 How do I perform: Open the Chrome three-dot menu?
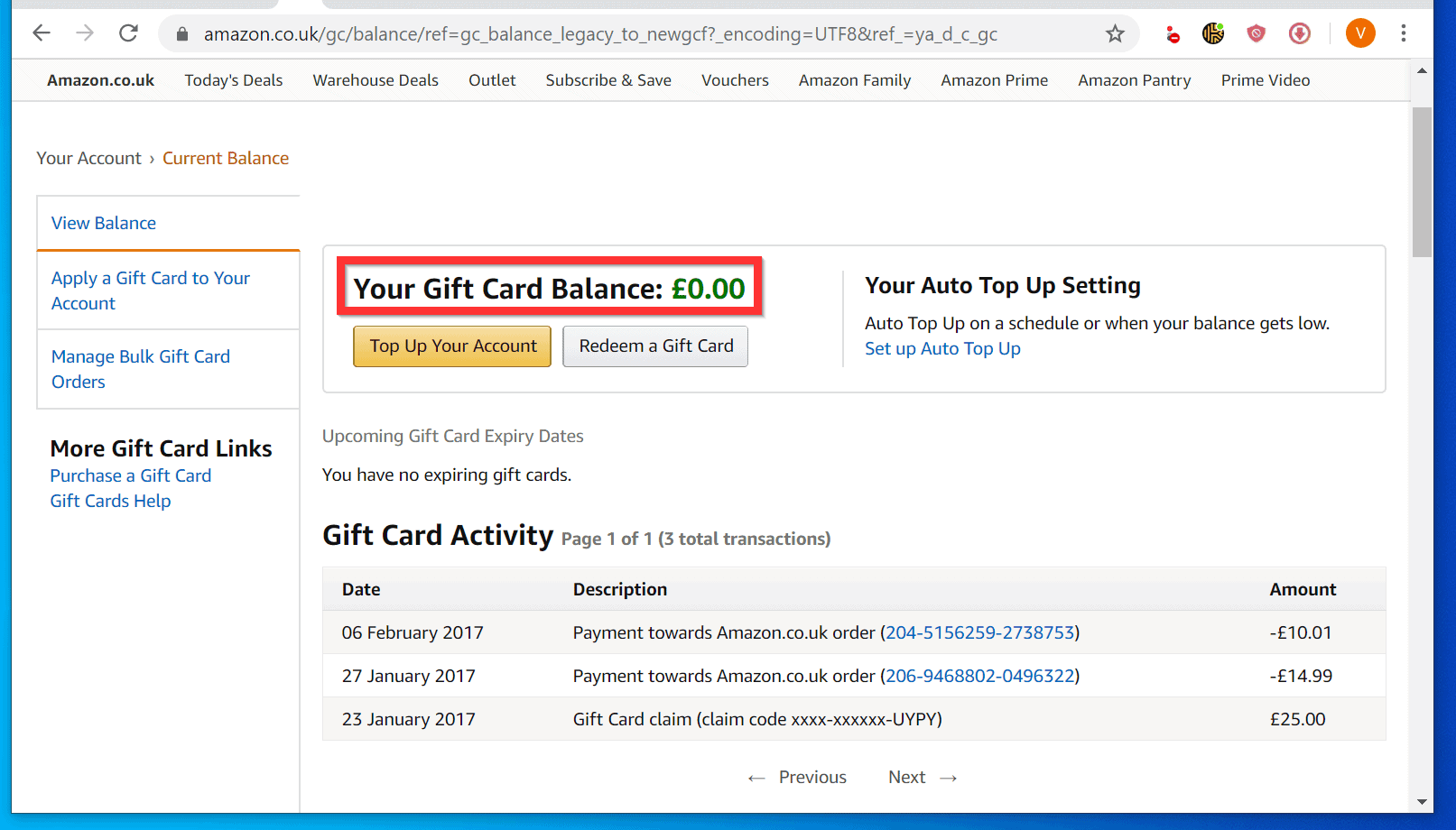[x=1403, y=33]
